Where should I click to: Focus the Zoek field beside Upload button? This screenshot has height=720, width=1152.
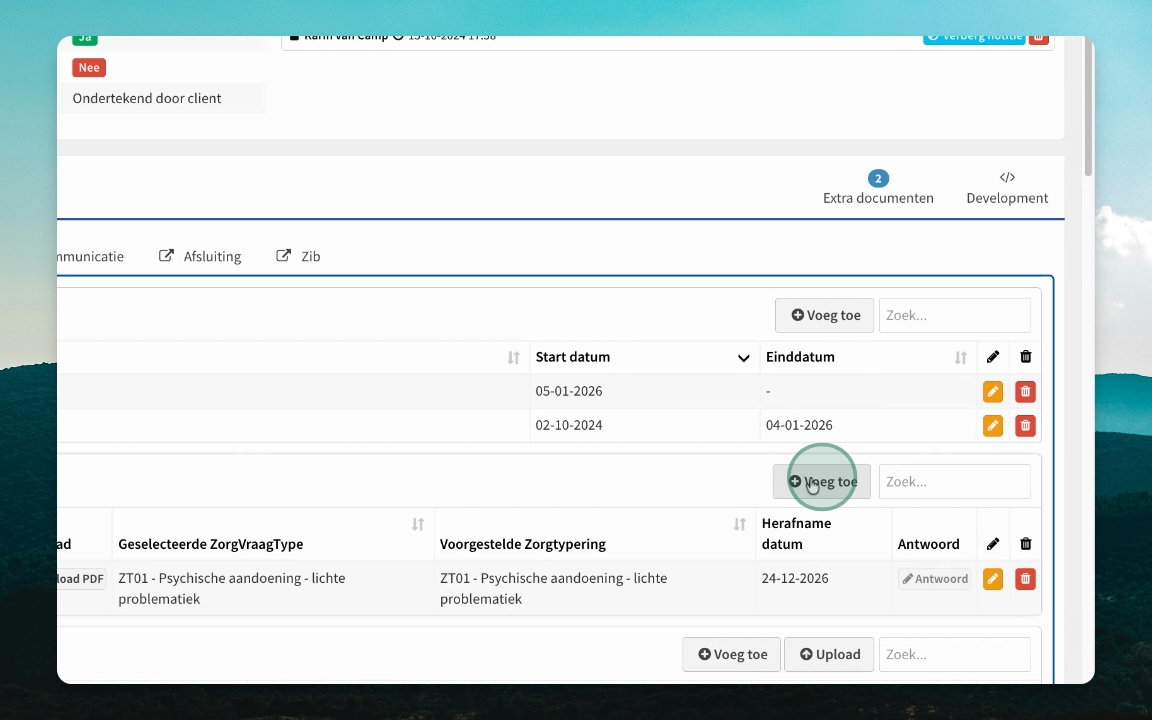(954, 655)
